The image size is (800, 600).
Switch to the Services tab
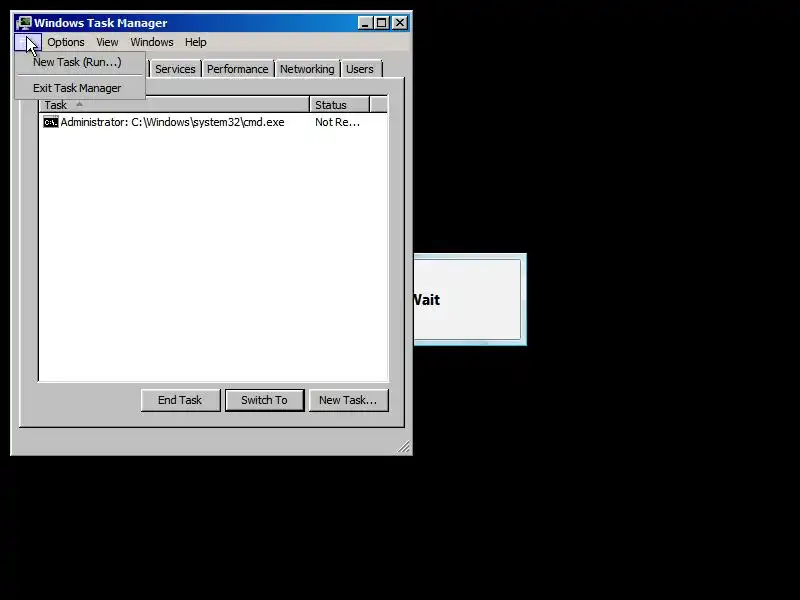click(175, 69)
